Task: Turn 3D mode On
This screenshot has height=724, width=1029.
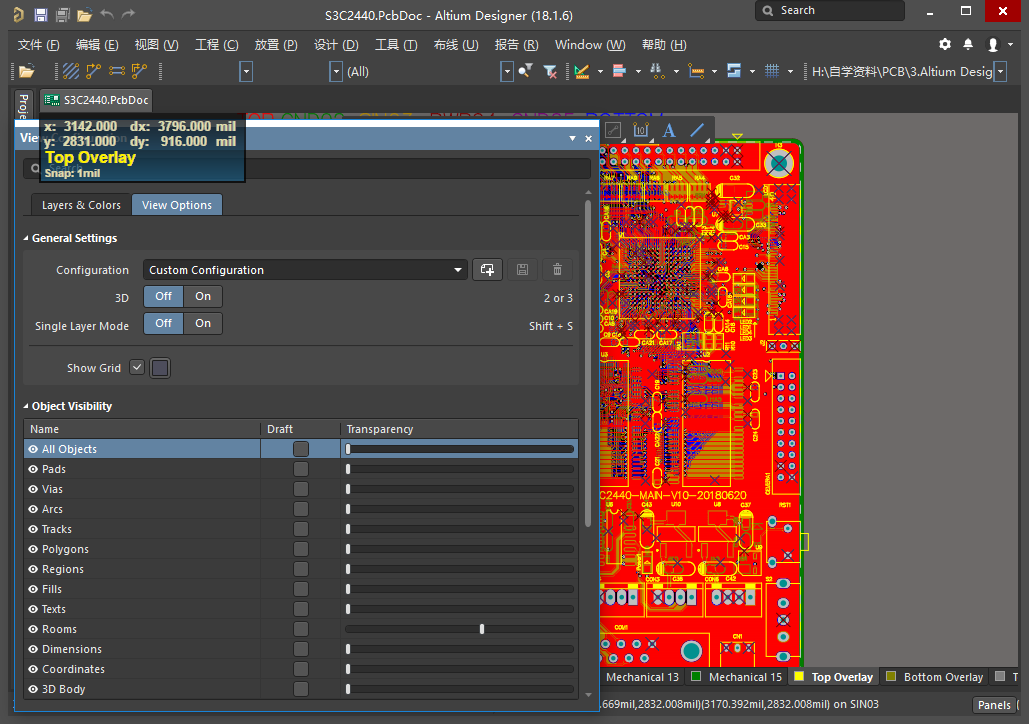Action: (x=203, y=297)
